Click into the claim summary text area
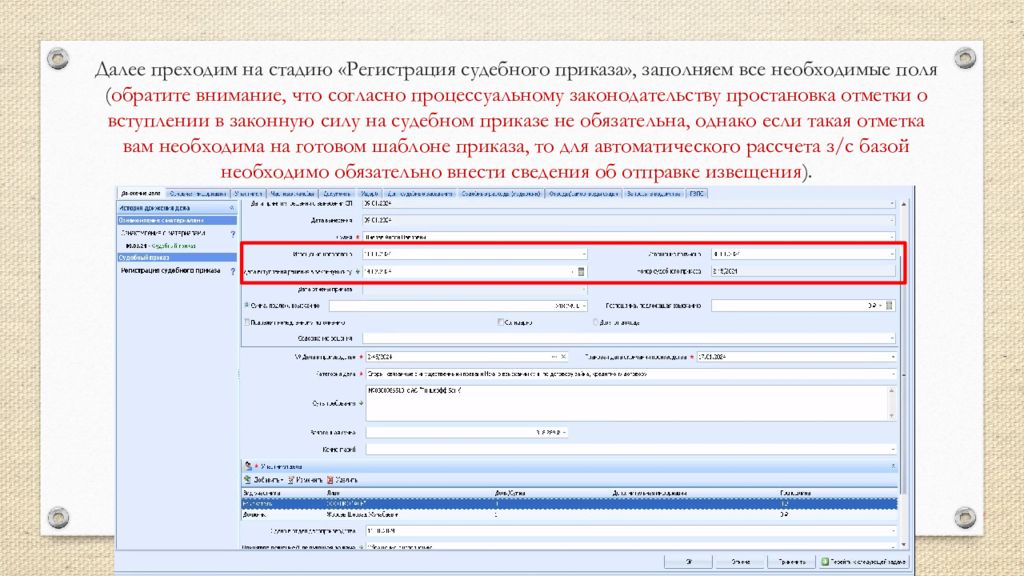 click(630, 403)
